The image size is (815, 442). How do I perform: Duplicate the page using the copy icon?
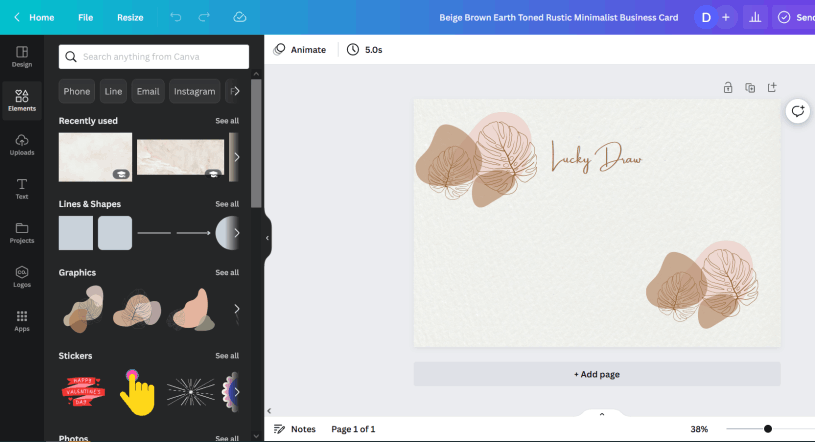[x=750, y=87]
